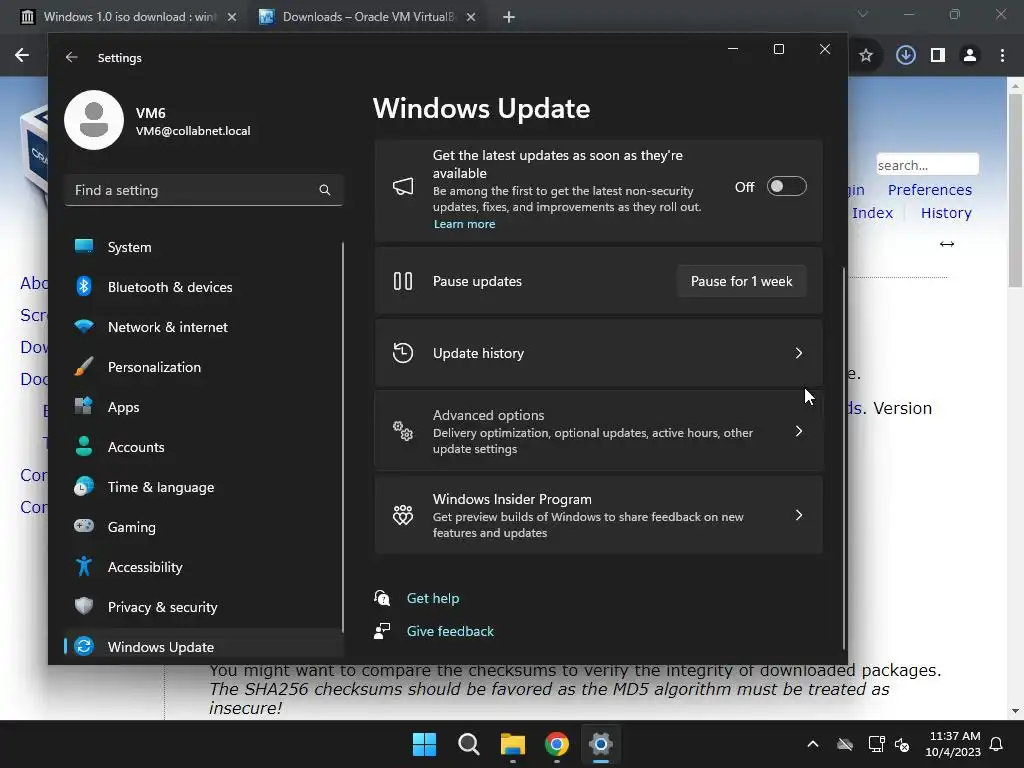Click the Advanced options gears icon
Screen dimensions: 1024x768
[x=403, y=431]
